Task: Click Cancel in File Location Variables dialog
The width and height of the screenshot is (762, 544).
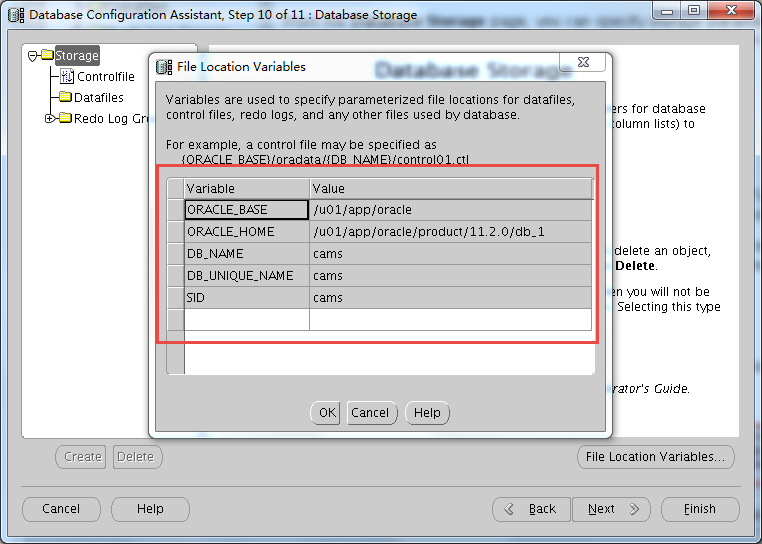Action: point(372,413)
